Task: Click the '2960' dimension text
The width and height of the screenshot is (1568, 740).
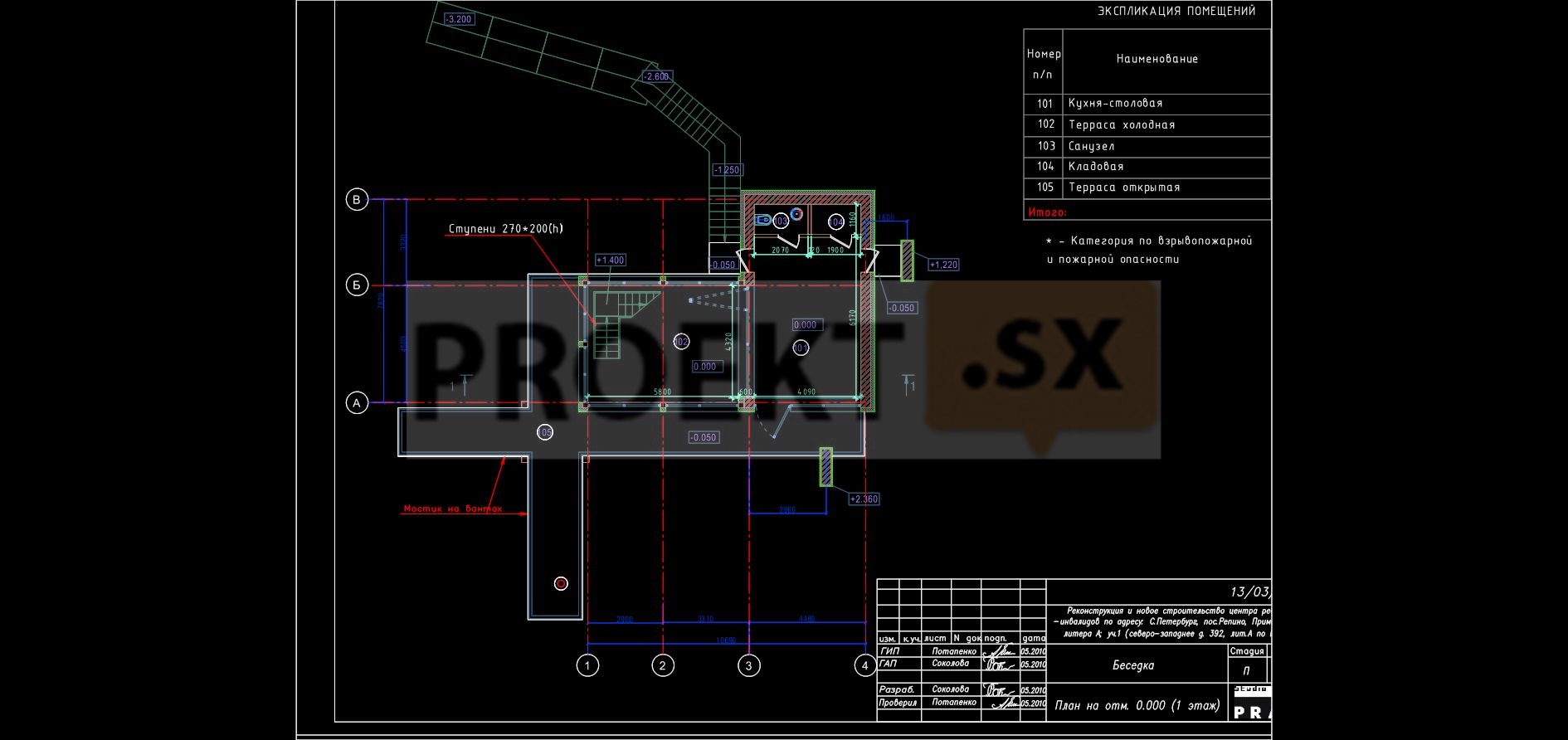Action: click(x=787, y=509)
